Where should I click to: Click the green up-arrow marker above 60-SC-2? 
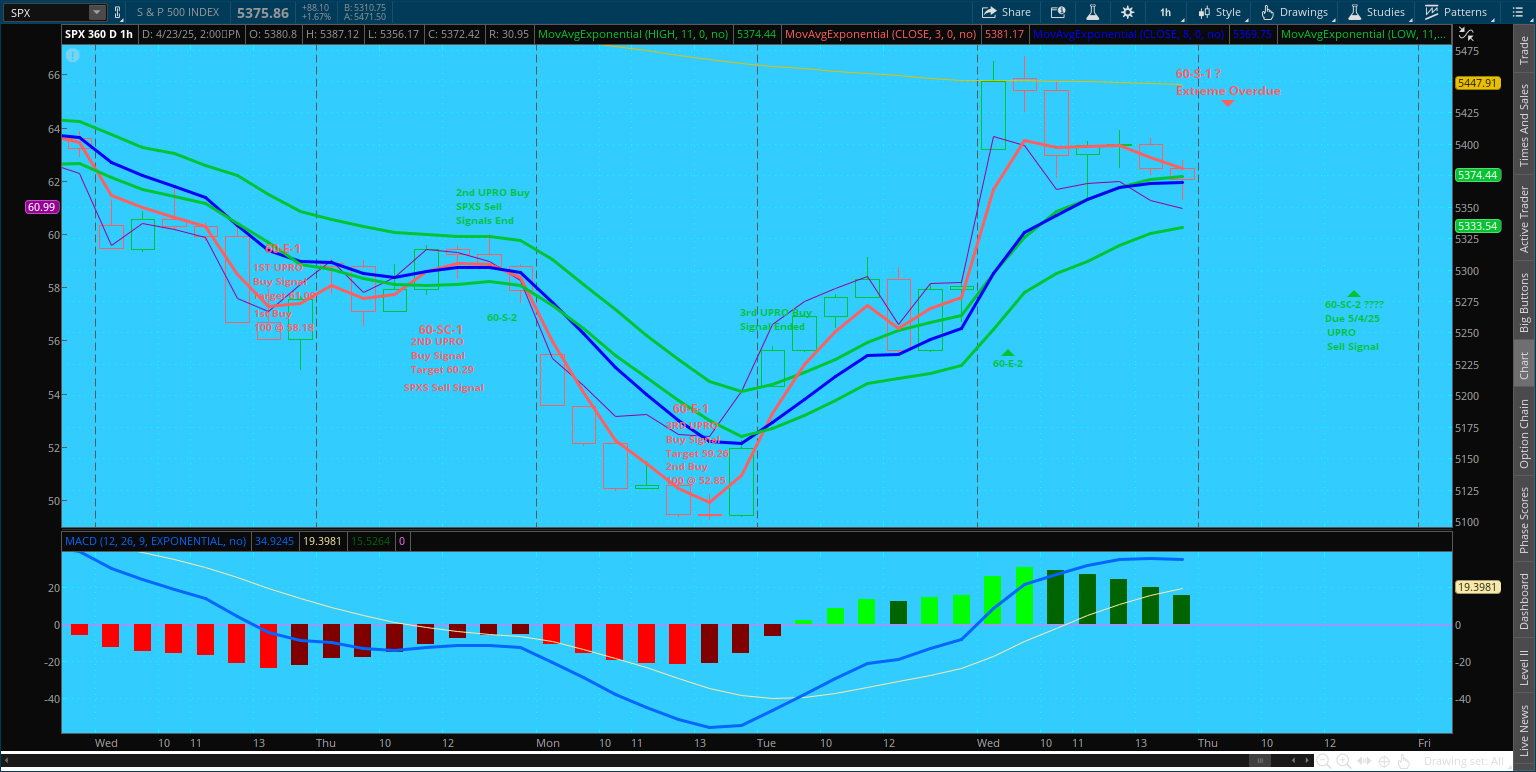tap(1353, 294)
